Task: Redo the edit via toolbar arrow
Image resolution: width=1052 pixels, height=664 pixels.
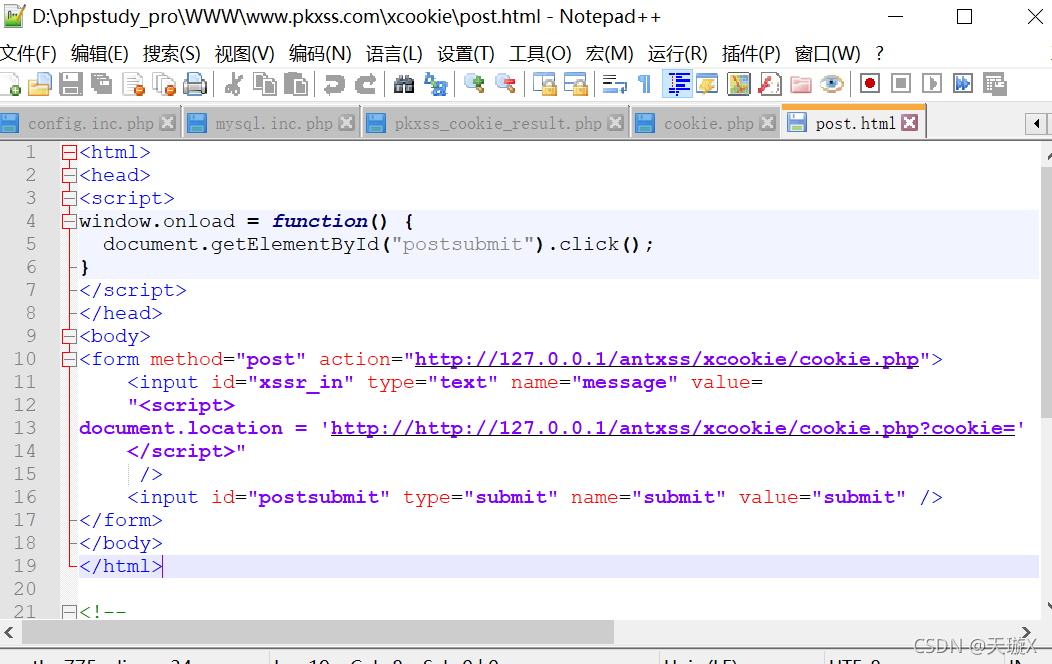Action: pos(365,85)
